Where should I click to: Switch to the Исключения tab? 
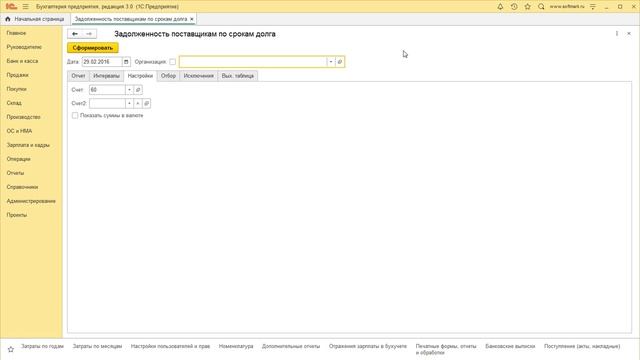click(x=198, y=76)
